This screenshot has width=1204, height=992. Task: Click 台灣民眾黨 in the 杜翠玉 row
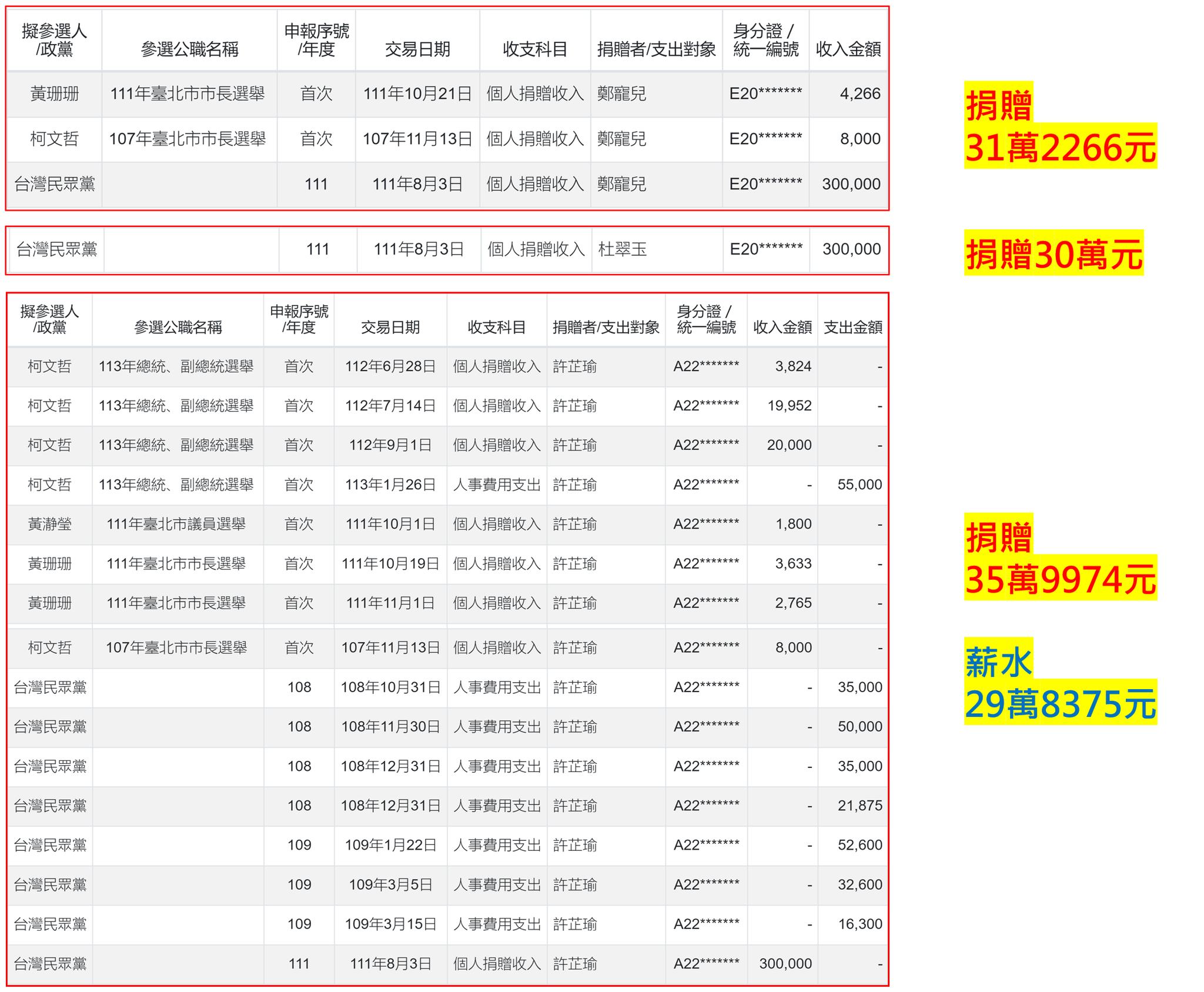pyautogui.click(x=56, y=249)
